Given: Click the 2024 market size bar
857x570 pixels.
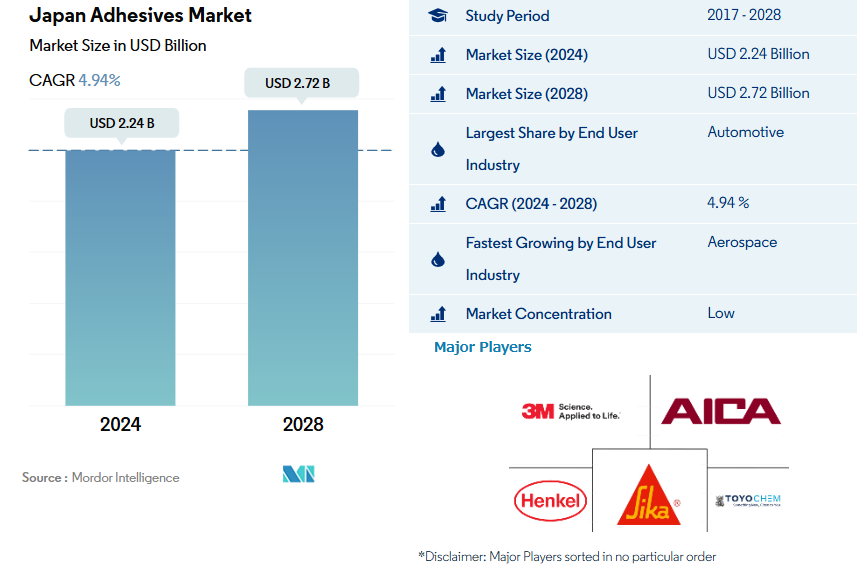Looking at the screenshot, I should [x=120, y=278].
